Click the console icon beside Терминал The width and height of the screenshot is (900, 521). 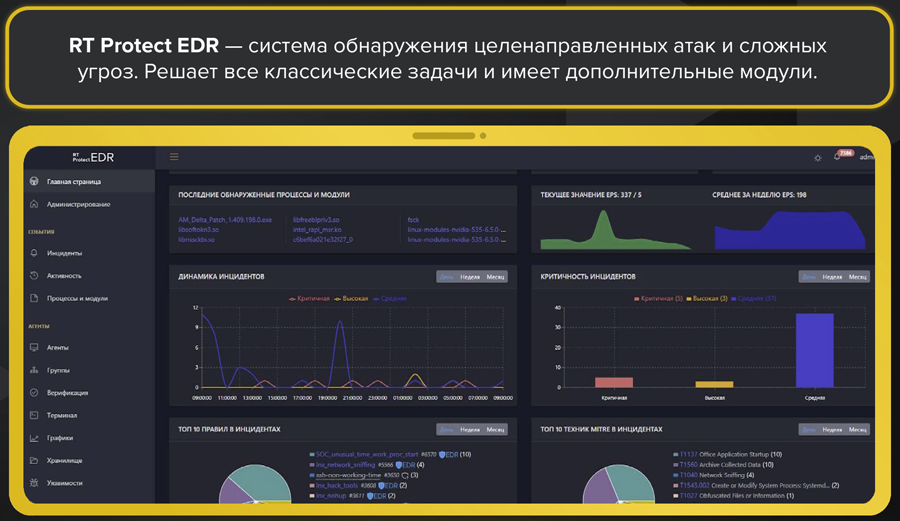click(x=34, y=415)
